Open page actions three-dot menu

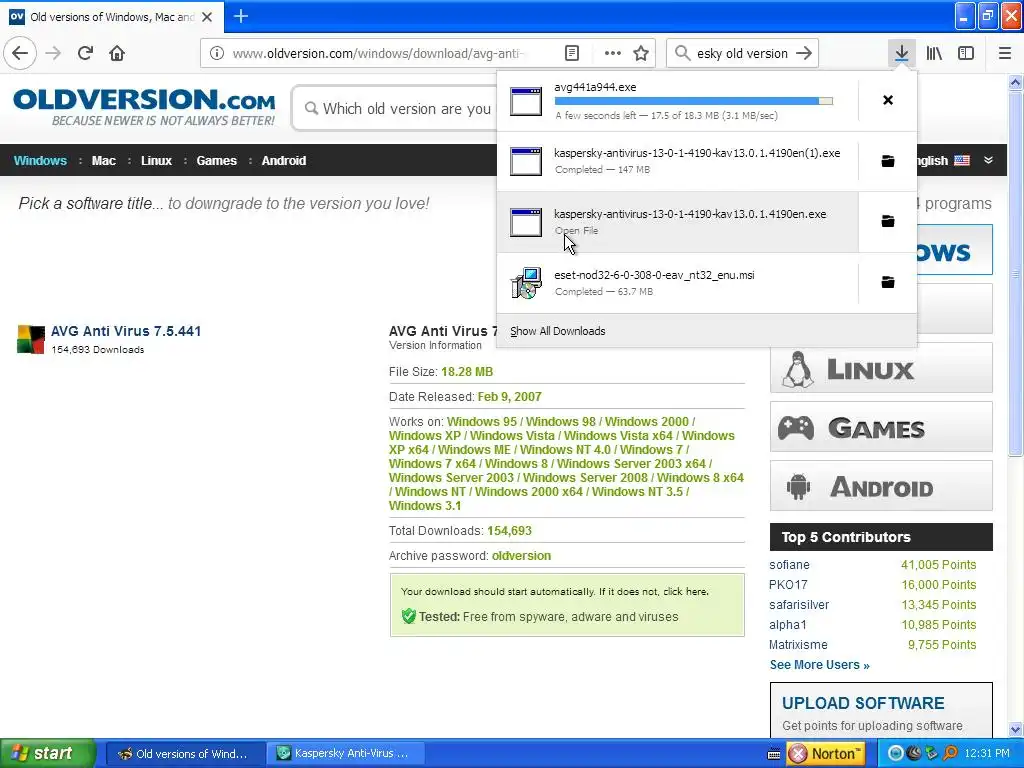click(x=613, y=54)
